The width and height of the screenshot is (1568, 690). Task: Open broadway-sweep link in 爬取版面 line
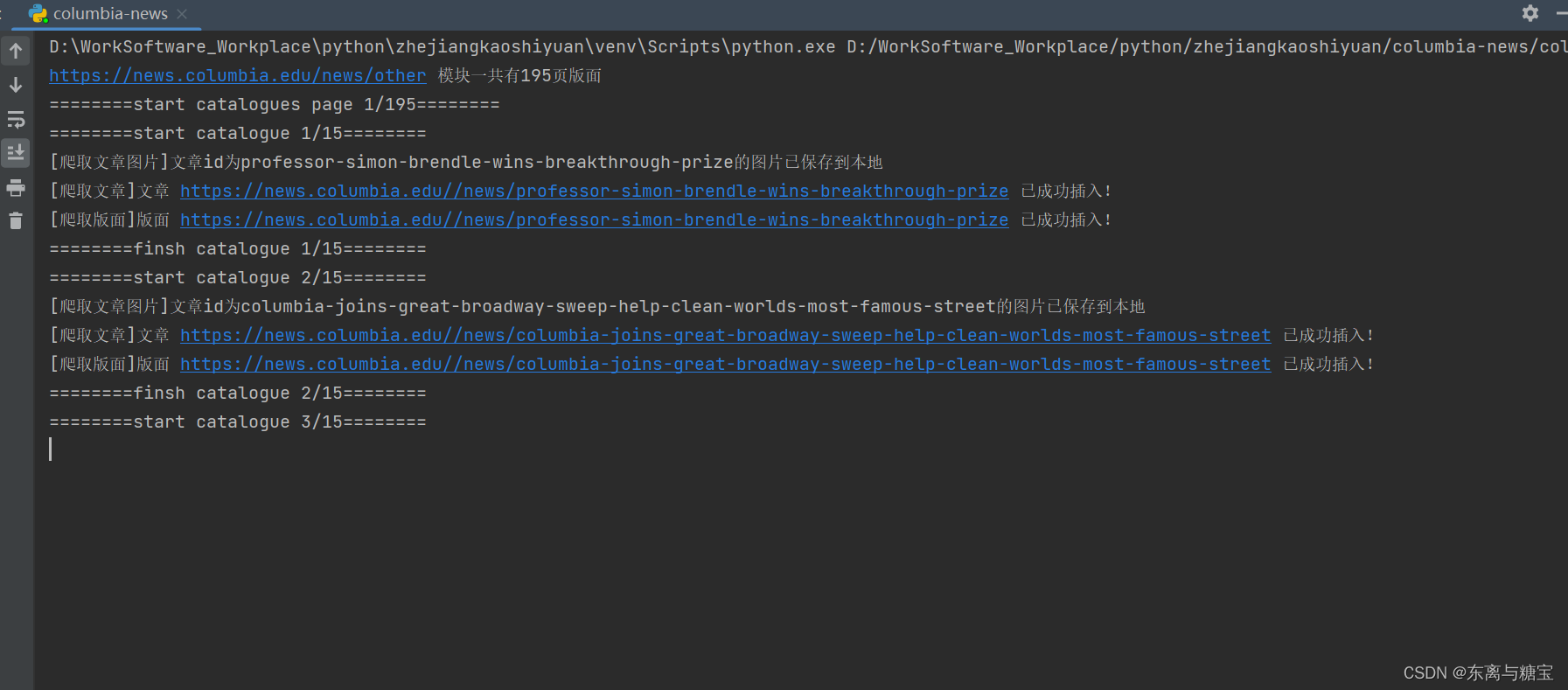[725, 365]
